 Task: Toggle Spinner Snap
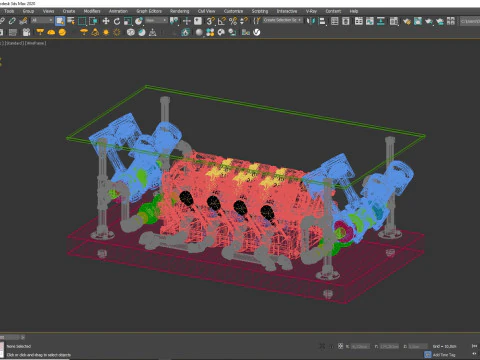pos(244,21)
